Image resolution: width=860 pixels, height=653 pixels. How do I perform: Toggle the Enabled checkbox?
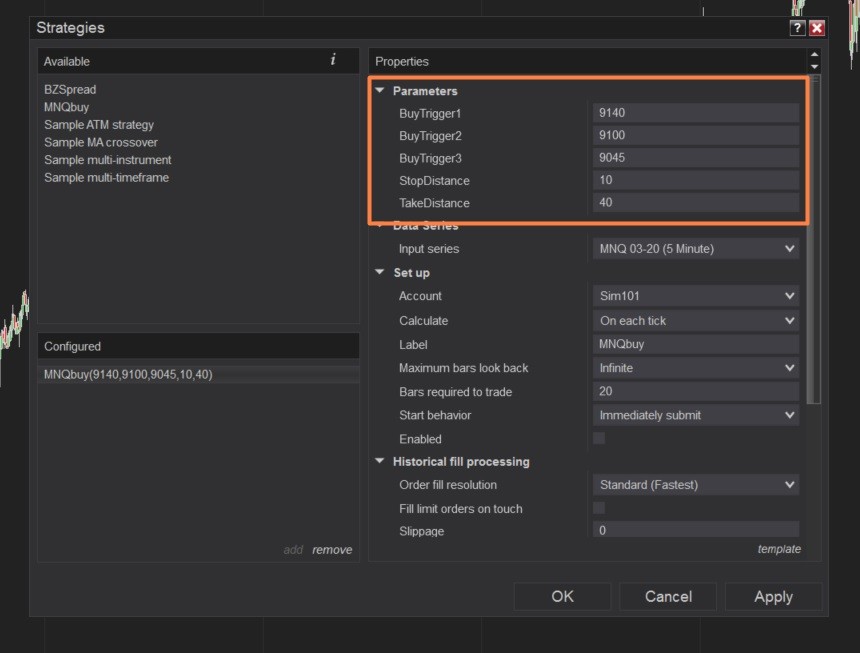(599, 438)
